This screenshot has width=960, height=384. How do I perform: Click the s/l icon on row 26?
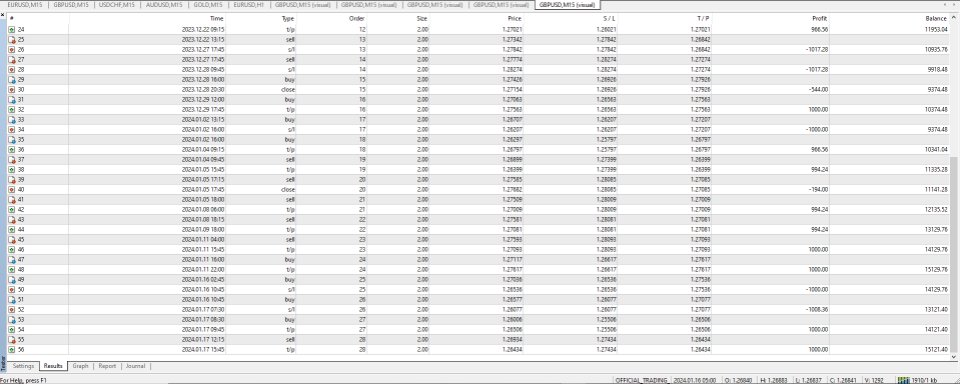[12, 50]
